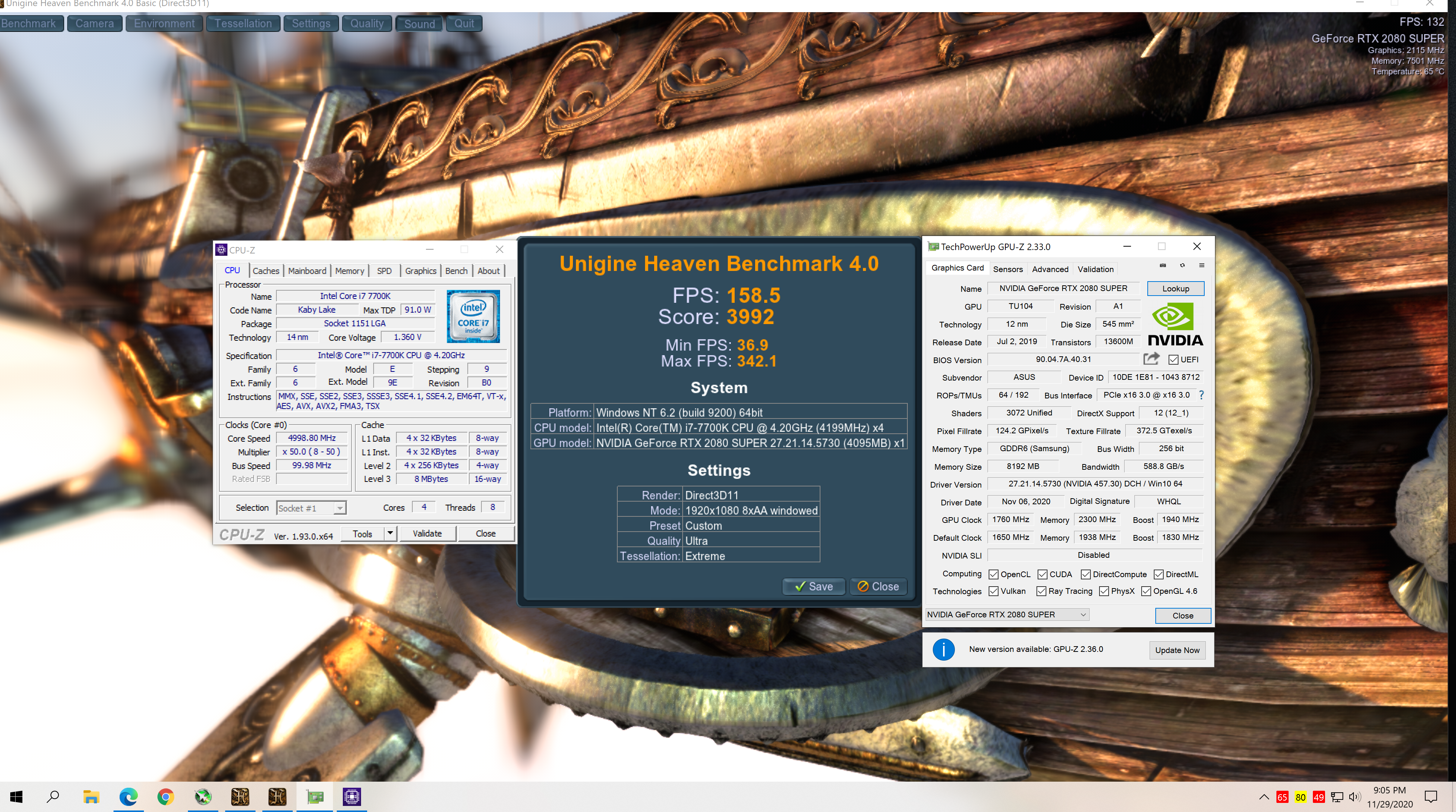Open File Explorer from the taskbar

click(91, 797)
